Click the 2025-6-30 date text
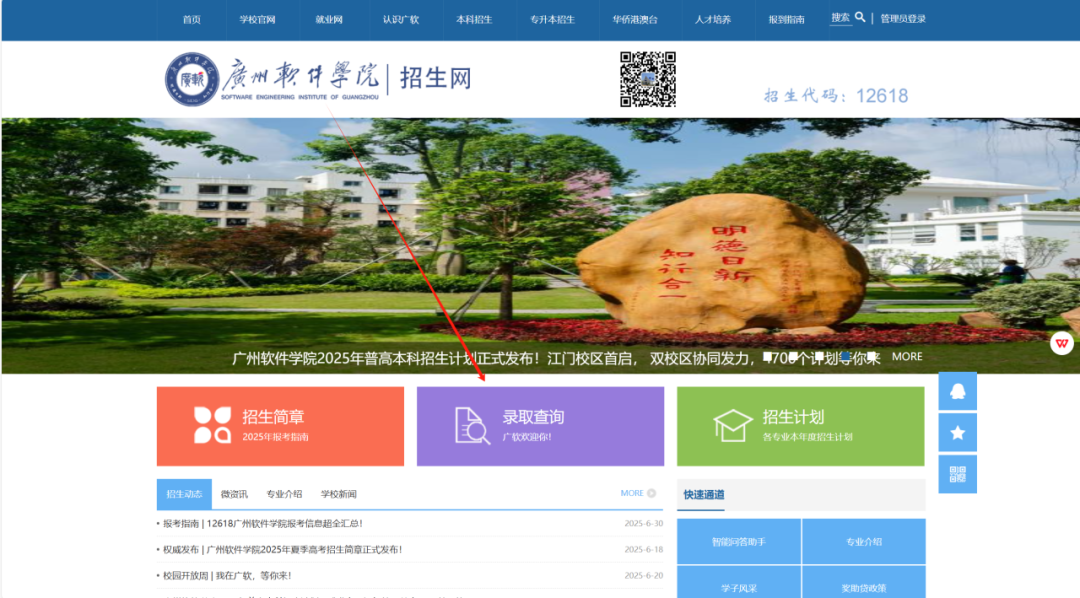1080x598 pixels. [x=643, y=524]
